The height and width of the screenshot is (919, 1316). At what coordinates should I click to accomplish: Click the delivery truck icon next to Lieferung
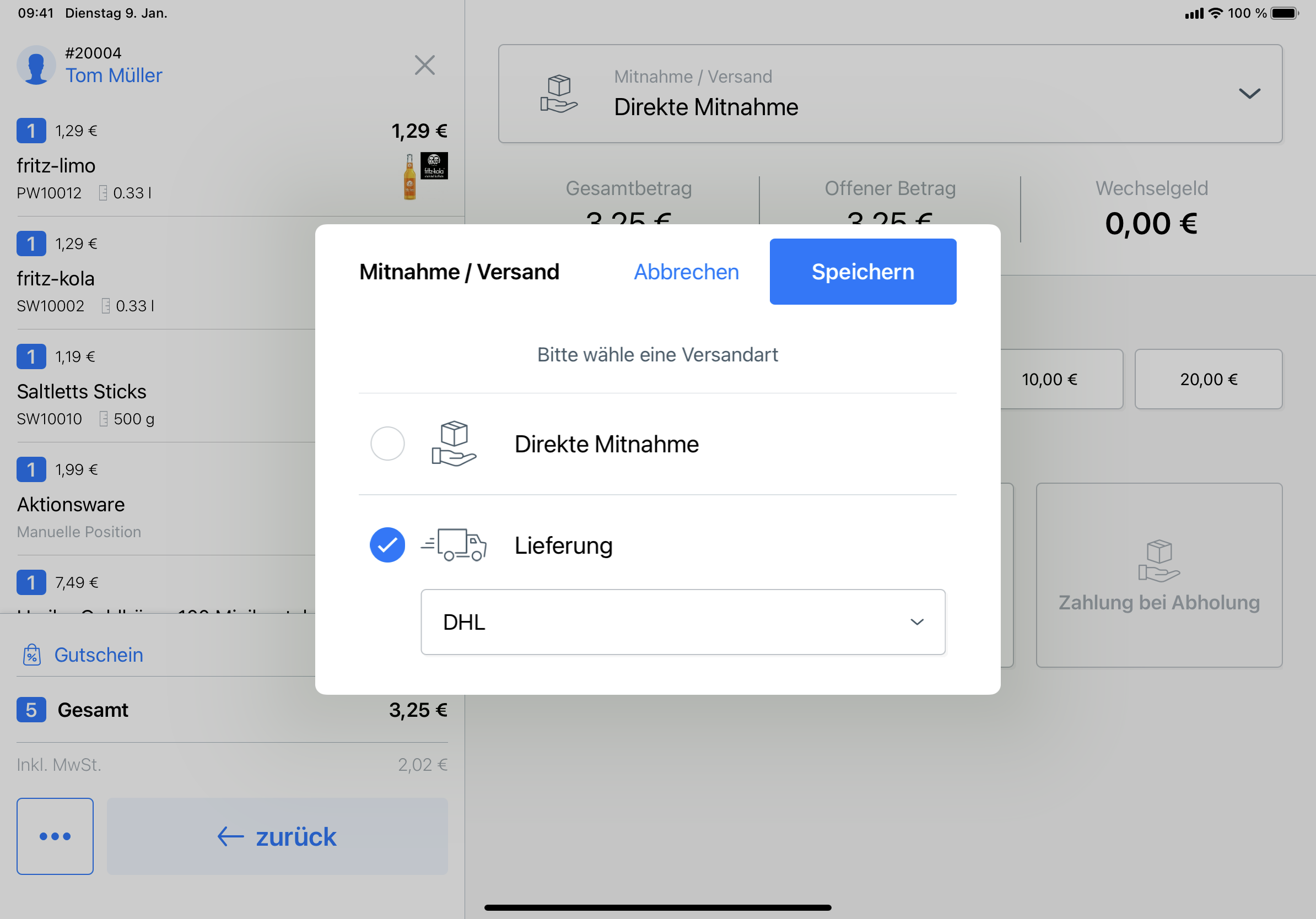pos(454,544)
